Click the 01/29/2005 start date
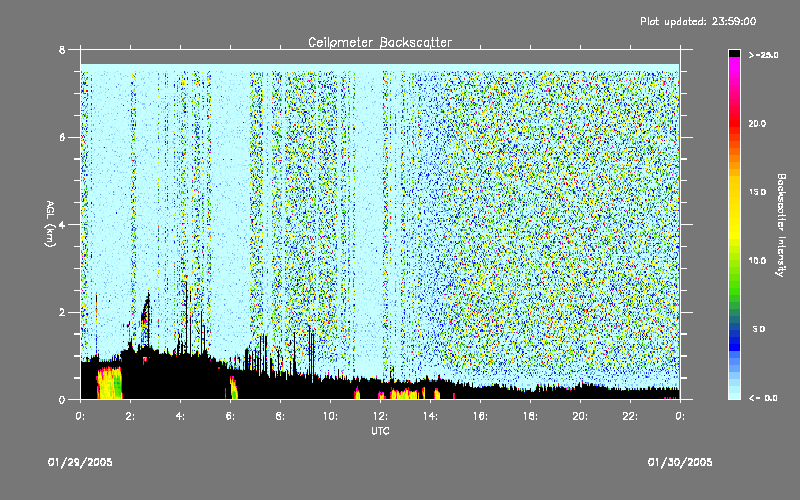This screenshot has width=800, height=500. pyautogui.click(x=80, y=462)
